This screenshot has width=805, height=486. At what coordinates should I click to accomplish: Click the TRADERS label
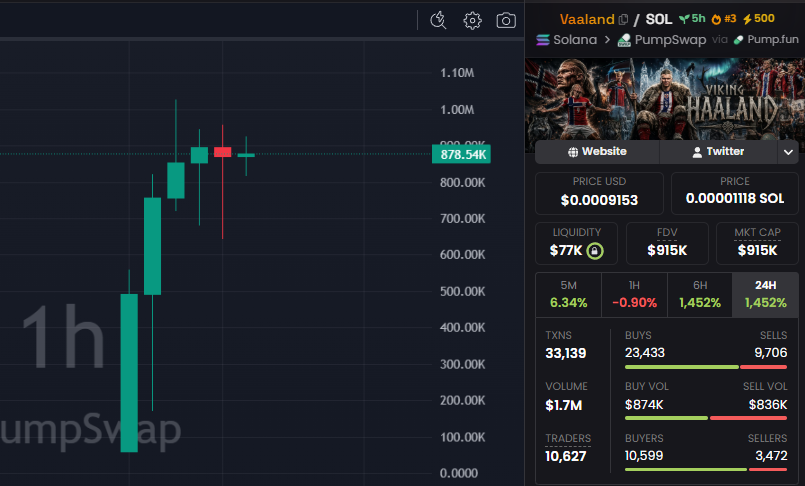[568, 438]
